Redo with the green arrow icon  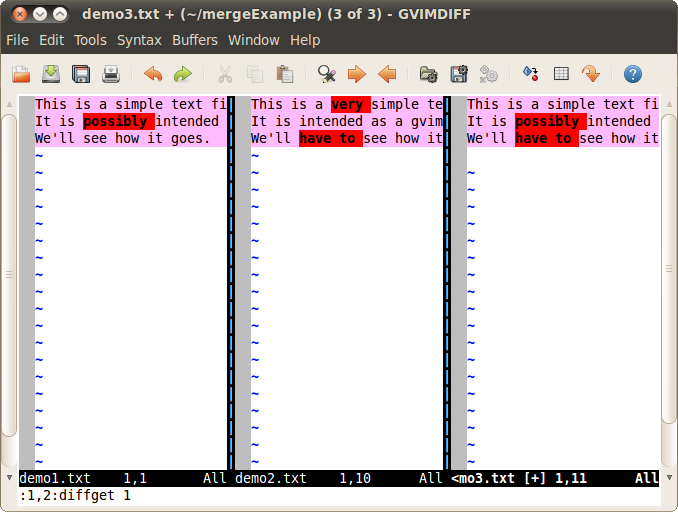183,74
